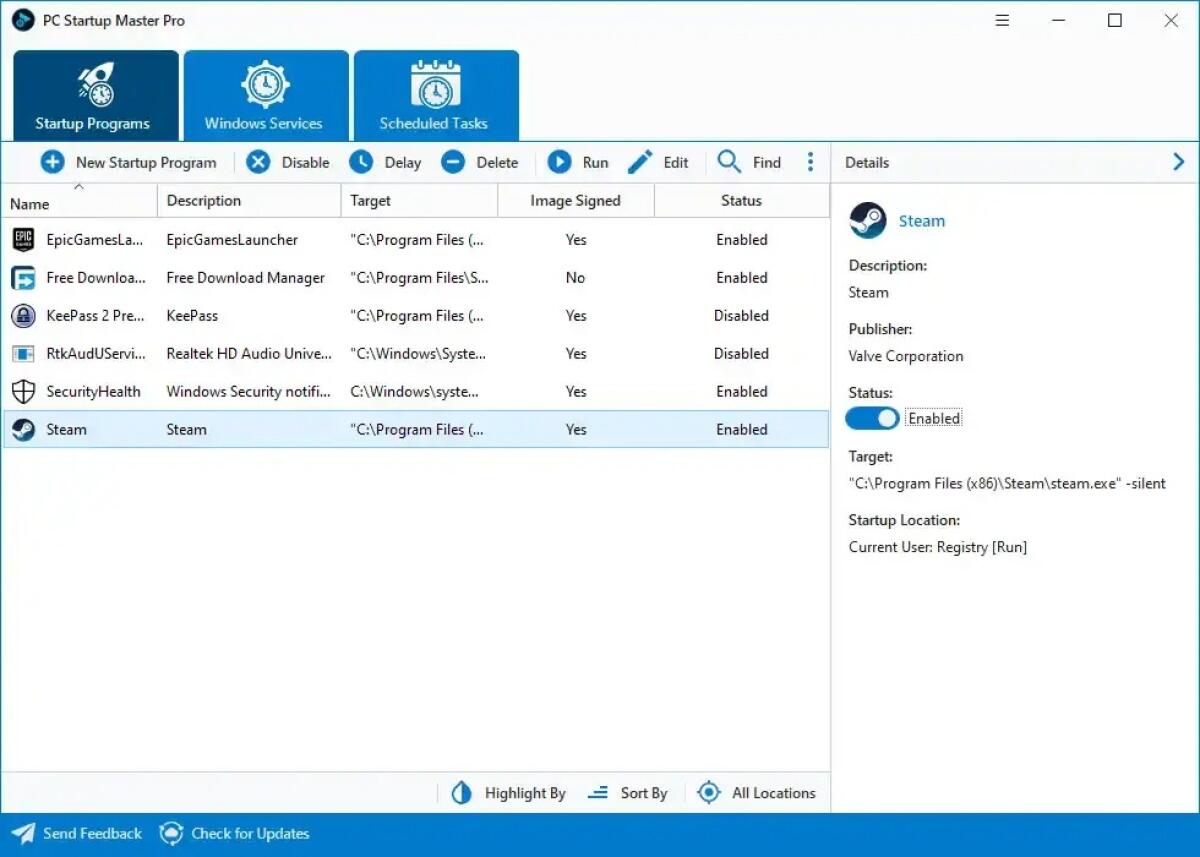Image resolution: width=1200 pixels, height=857 pixels.
Task: Click the Disable toolbar icon
Action: [258, 161]
